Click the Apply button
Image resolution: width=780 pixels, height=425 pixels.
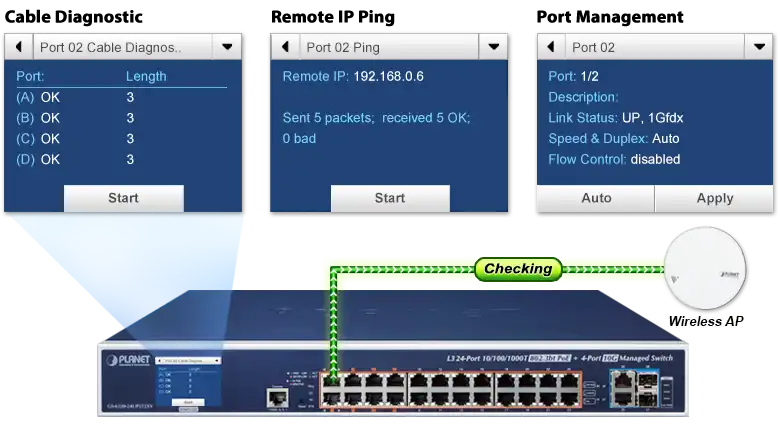[714, 198]
